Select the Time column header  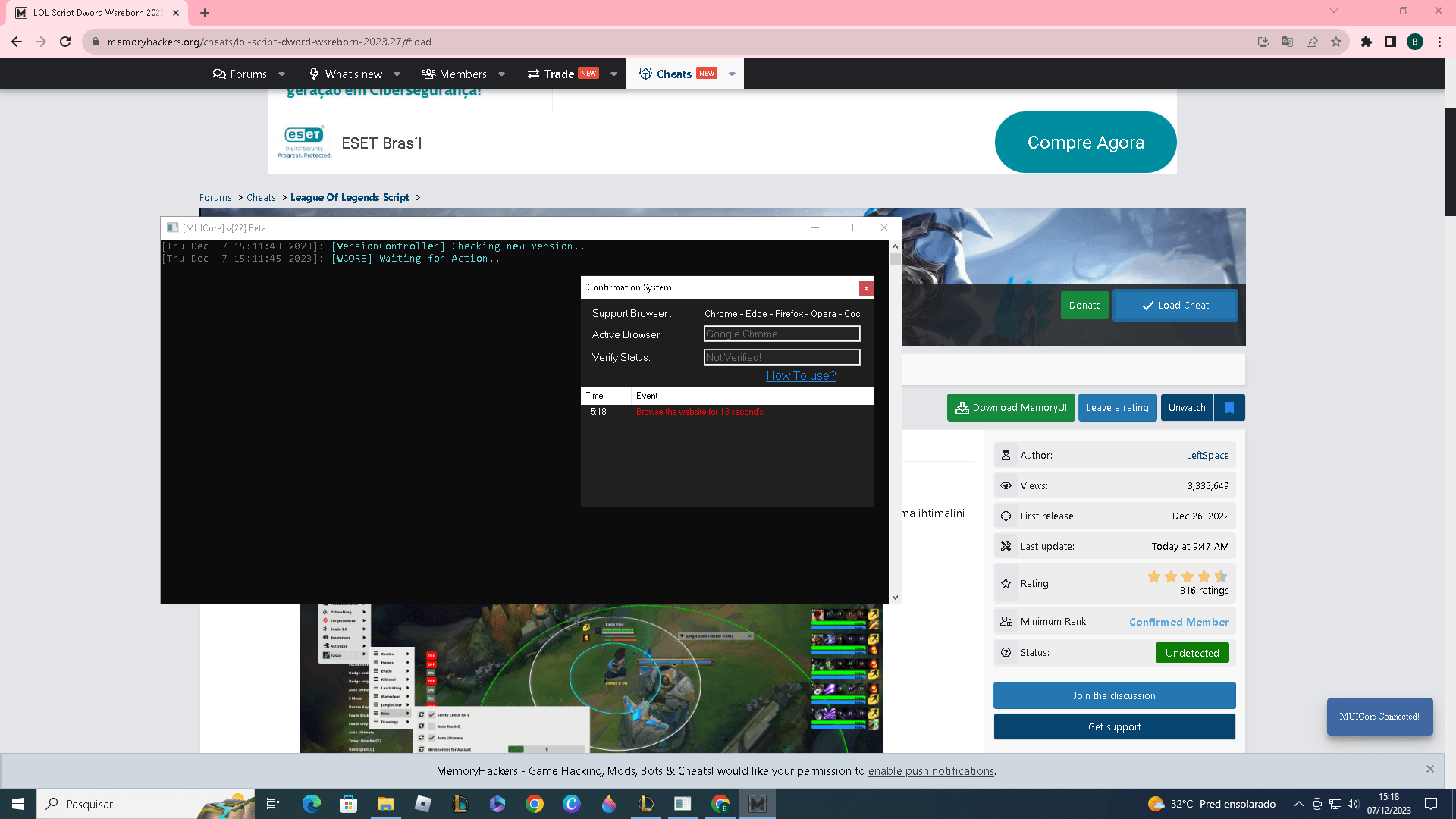pos(606,396)
